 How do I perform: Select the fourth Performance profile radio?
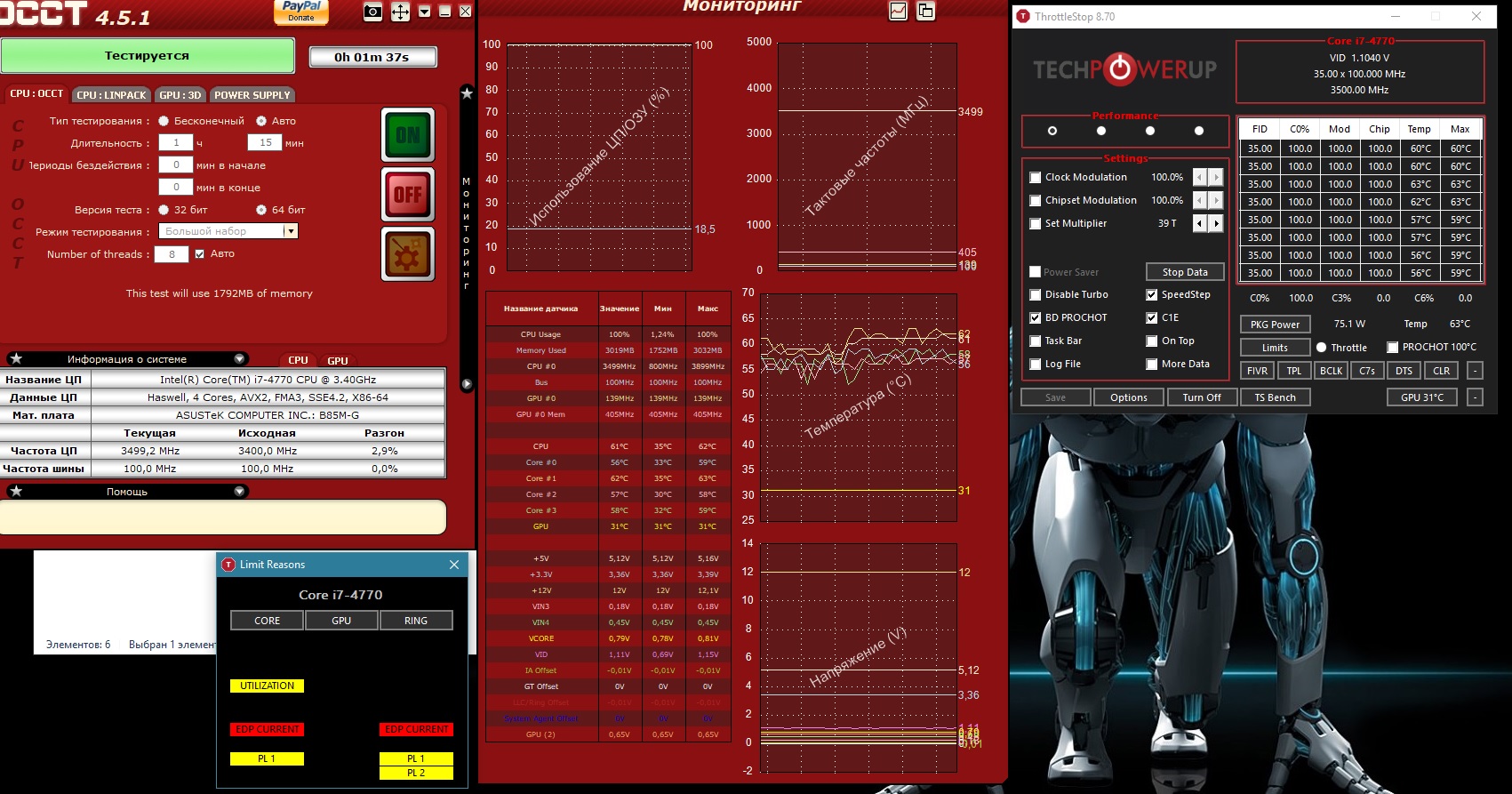pos(1199,131)
